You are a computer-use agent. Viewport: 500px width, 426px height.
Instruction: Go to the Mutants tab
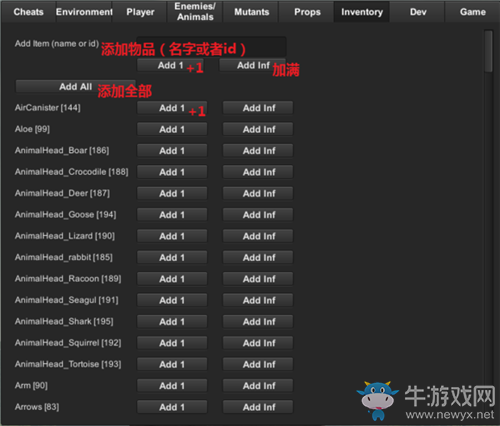click(x=251, y=12)
